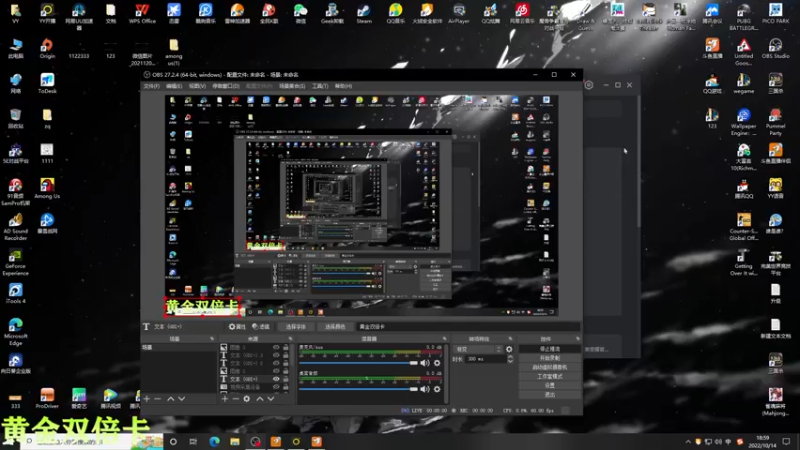Open Steam desktop shortcut

364,14
